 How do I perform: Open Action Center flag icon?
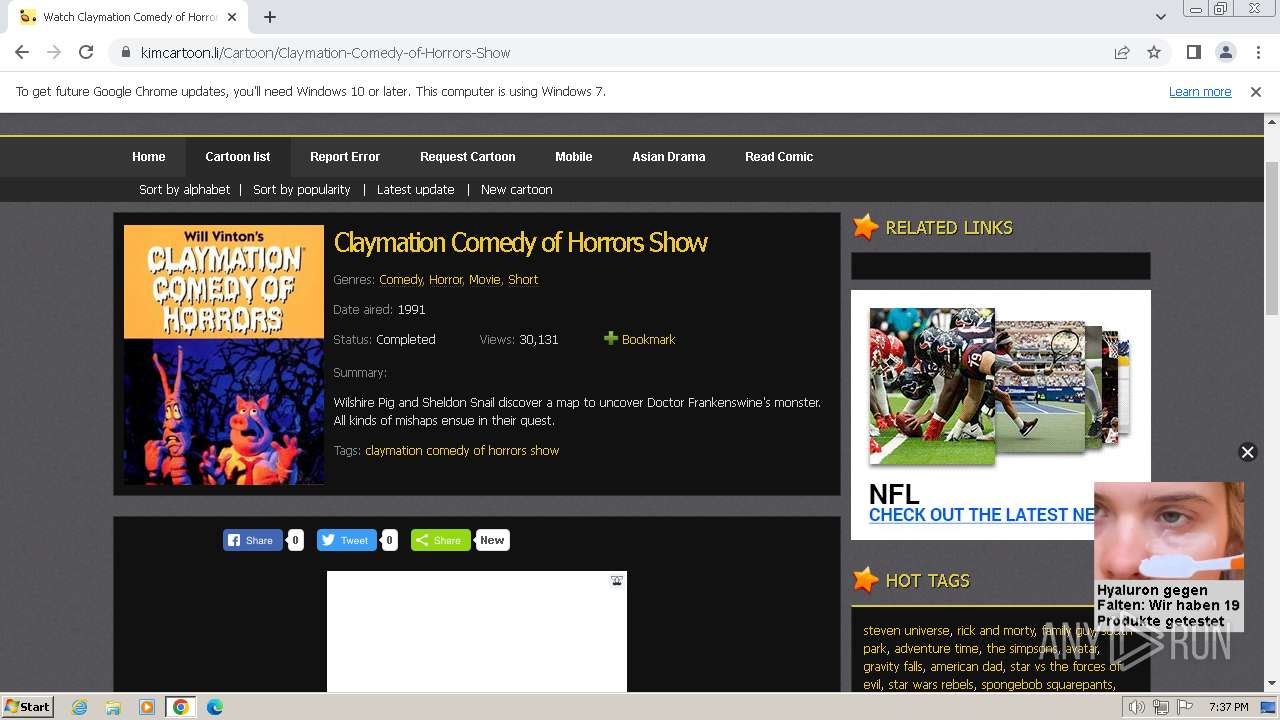pos(1184,707)
